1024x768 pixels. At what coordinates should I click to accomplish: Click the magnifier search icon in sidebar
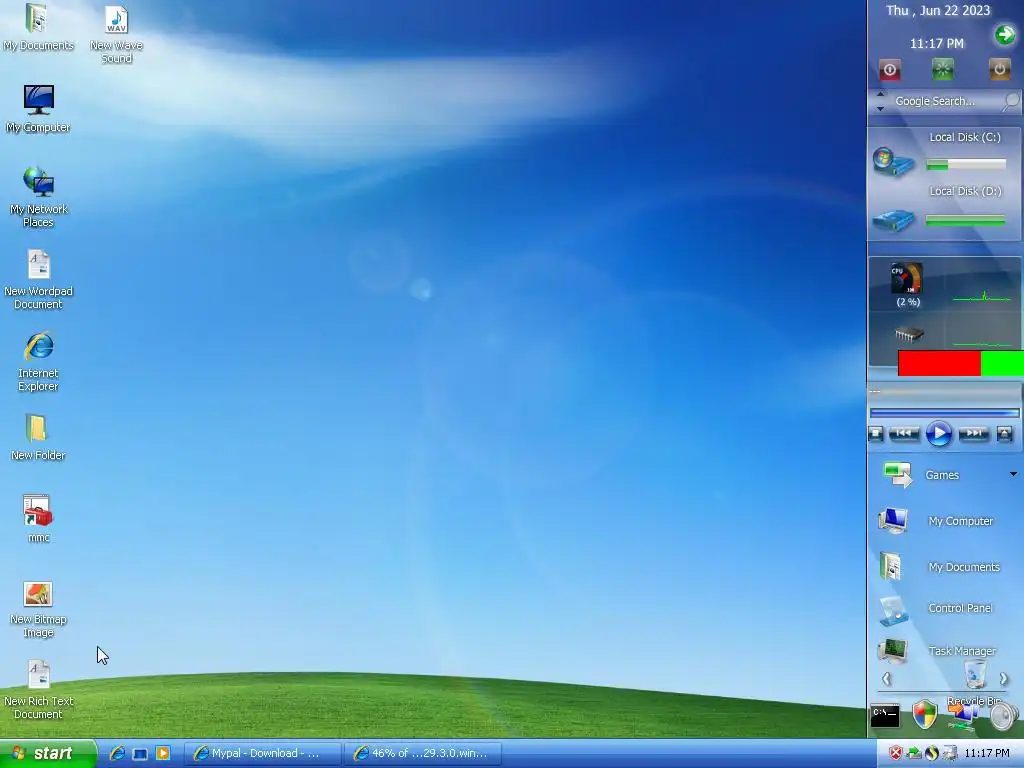tap(1010, 101)
